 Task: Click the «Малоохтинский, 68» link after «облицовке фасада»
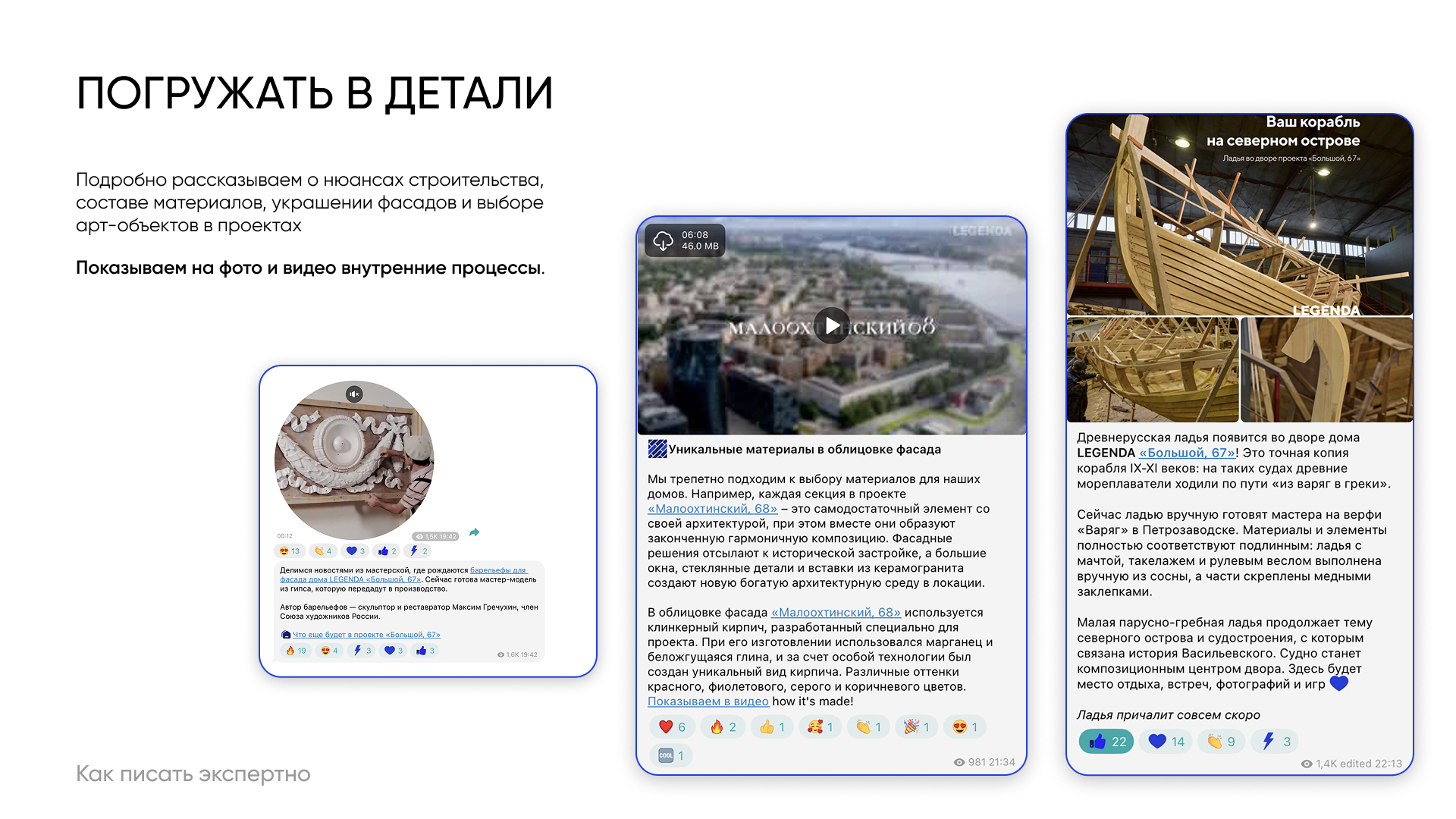coord(836,613)
